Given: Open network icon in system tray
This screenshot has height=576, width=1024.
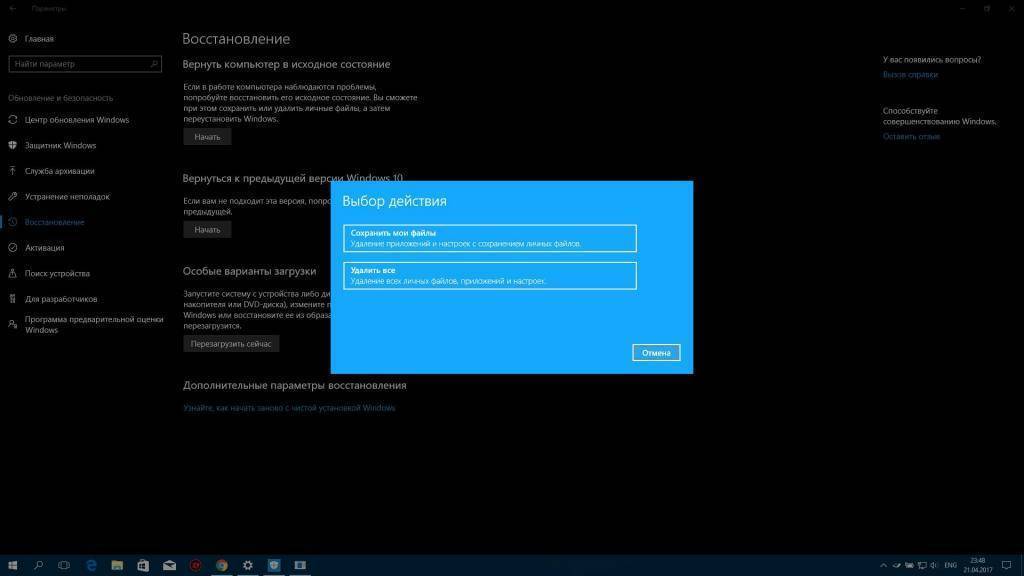Looking at the screenshot, I should pyautogui.click(x=921, y=566).
